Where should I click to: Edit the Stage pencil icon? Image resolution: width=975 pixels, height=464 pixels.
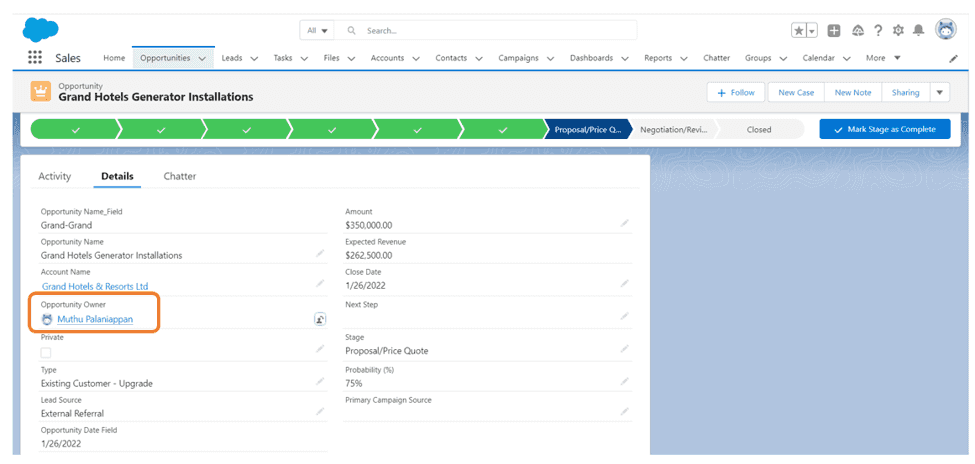coord(624,348)
